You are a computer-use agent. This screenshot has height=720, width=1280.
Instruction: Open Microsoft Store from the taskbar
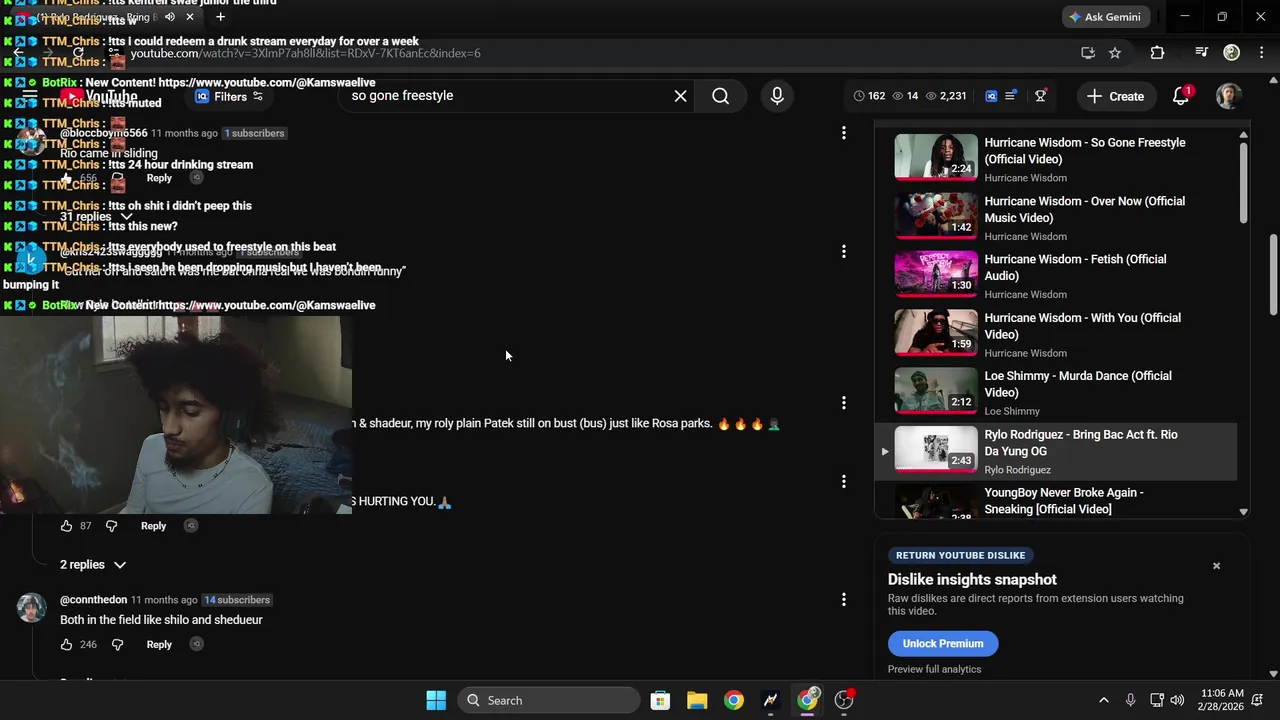coord(660,700)
